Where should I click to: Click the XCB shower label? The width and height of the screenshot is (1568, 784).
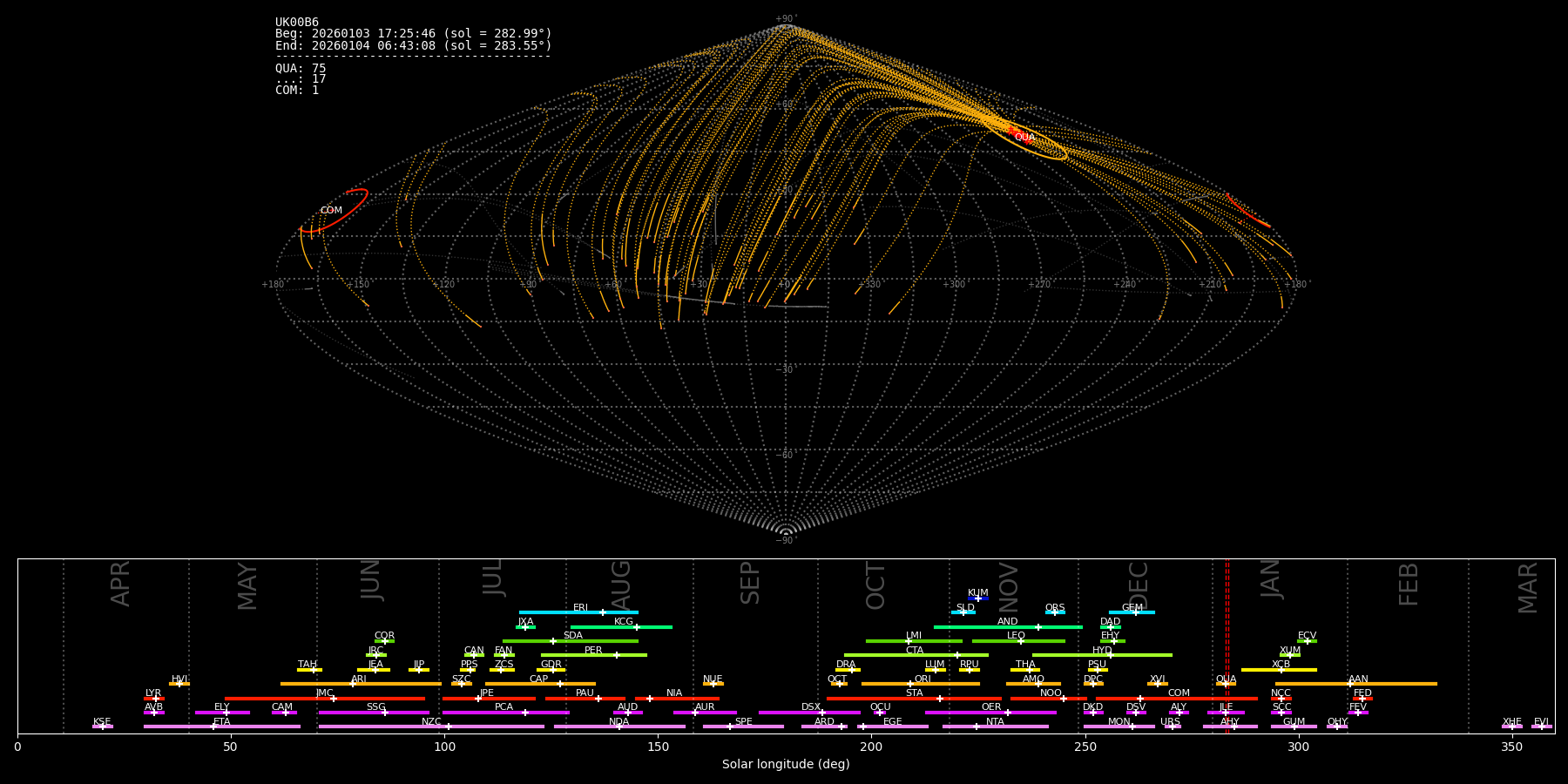[x=1281, y=665]
